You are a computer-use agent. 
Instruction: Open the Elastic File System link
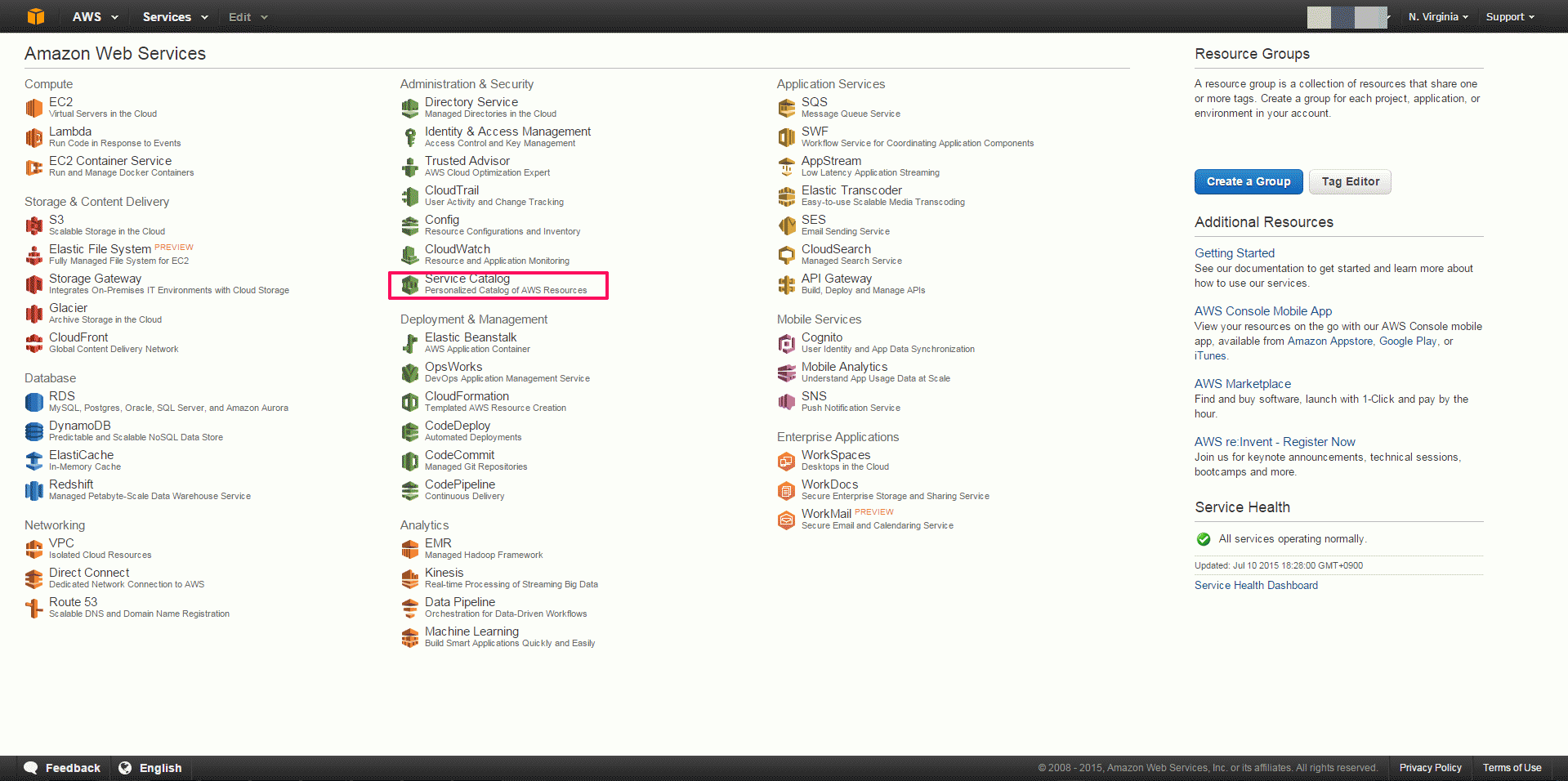pos(100,249)
